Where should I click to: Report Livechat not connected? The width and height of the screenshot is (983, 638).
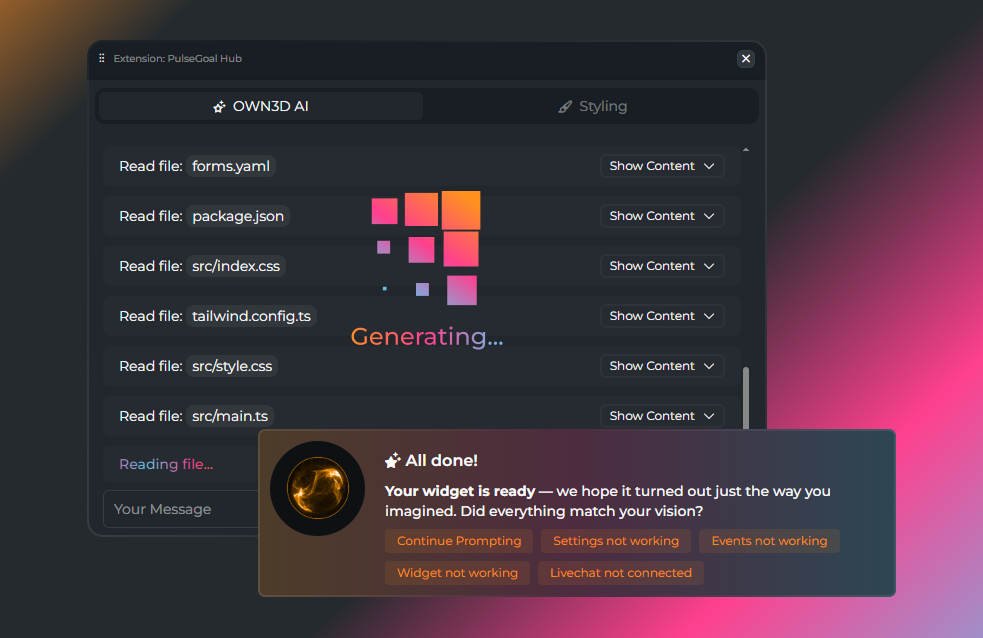pyautogui.click(x=620, y=573)
